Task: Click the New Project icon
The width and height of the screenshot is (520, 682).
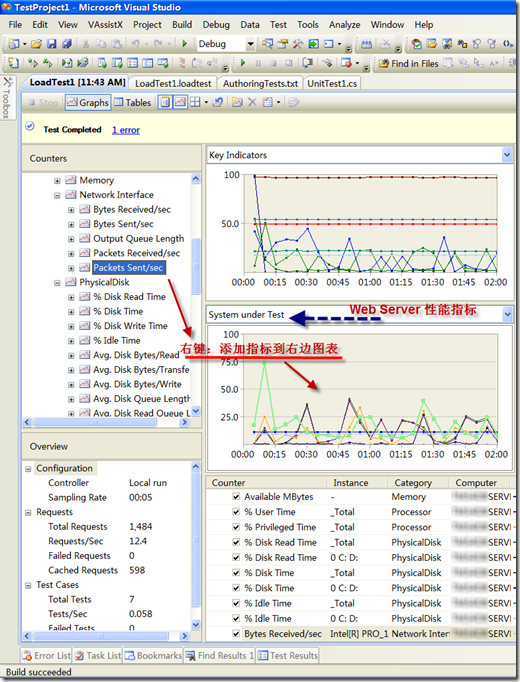Action: [14, 43]
